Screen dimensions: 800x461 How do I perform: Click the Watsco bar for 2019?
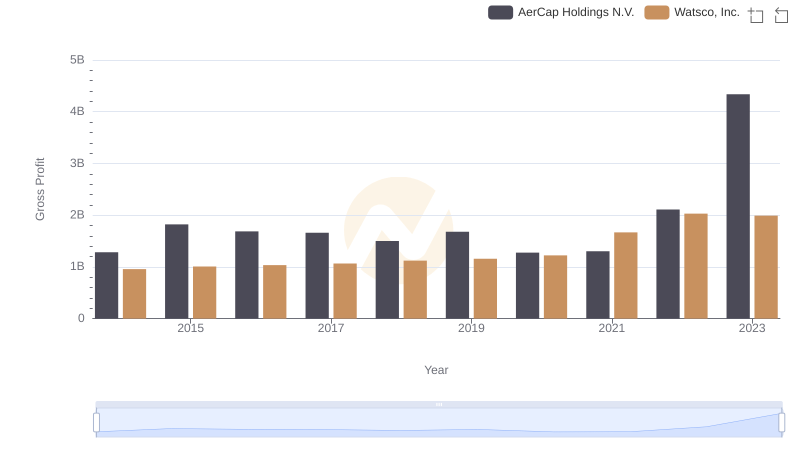pyautogui.click(x=485, y=289)
